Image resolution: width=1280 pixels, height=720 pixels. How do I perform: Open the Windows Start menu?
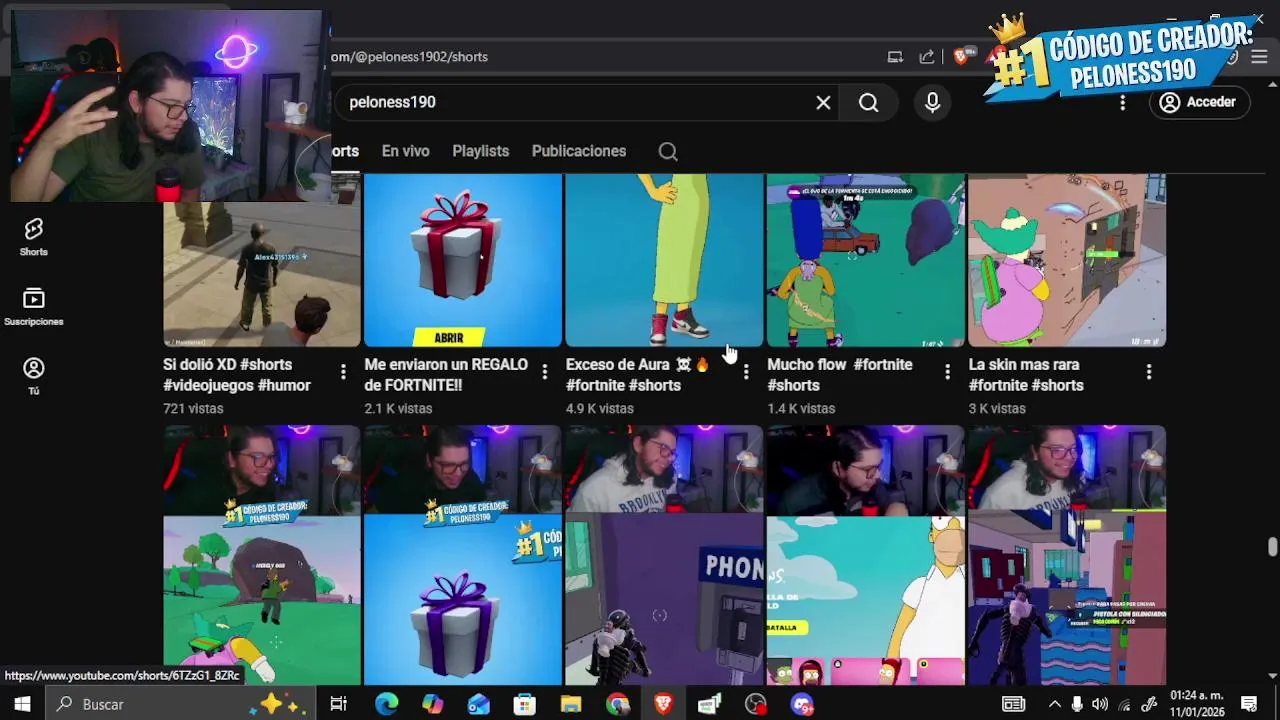pos(22,704)
